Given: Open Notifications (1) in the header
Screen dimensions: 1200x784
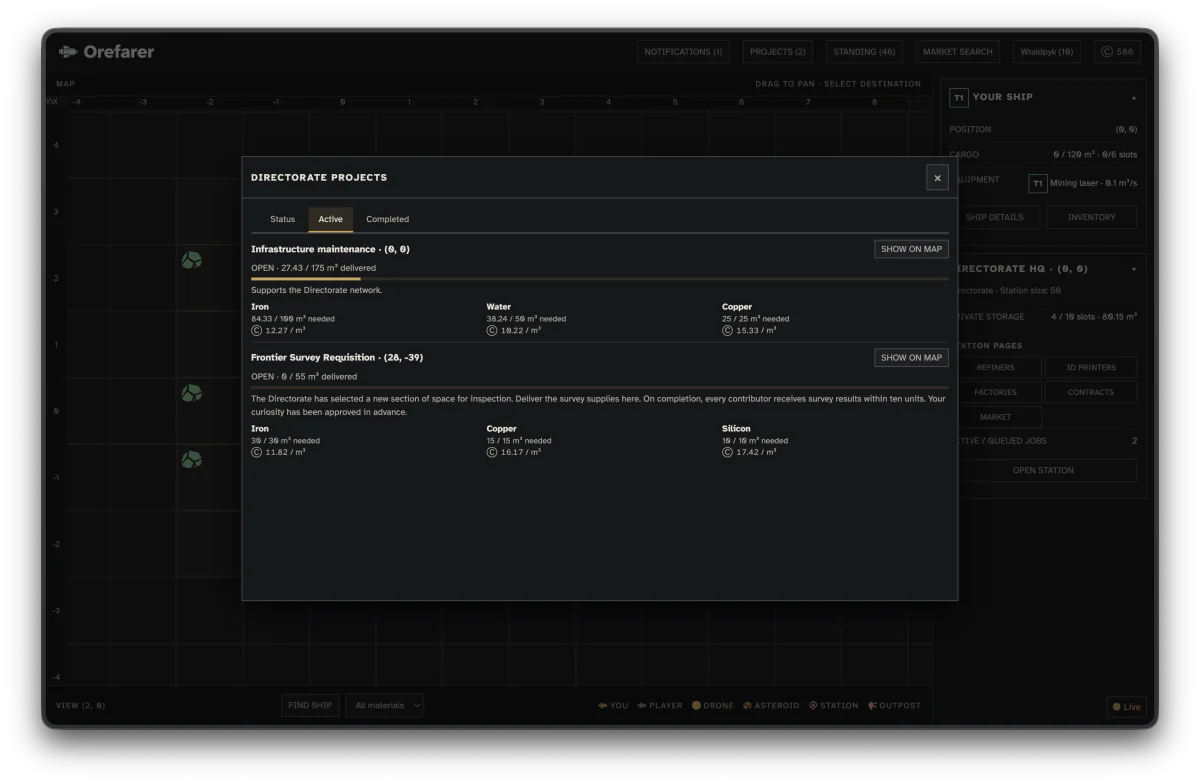Looking at the screenshot, I should pos(683,52).
